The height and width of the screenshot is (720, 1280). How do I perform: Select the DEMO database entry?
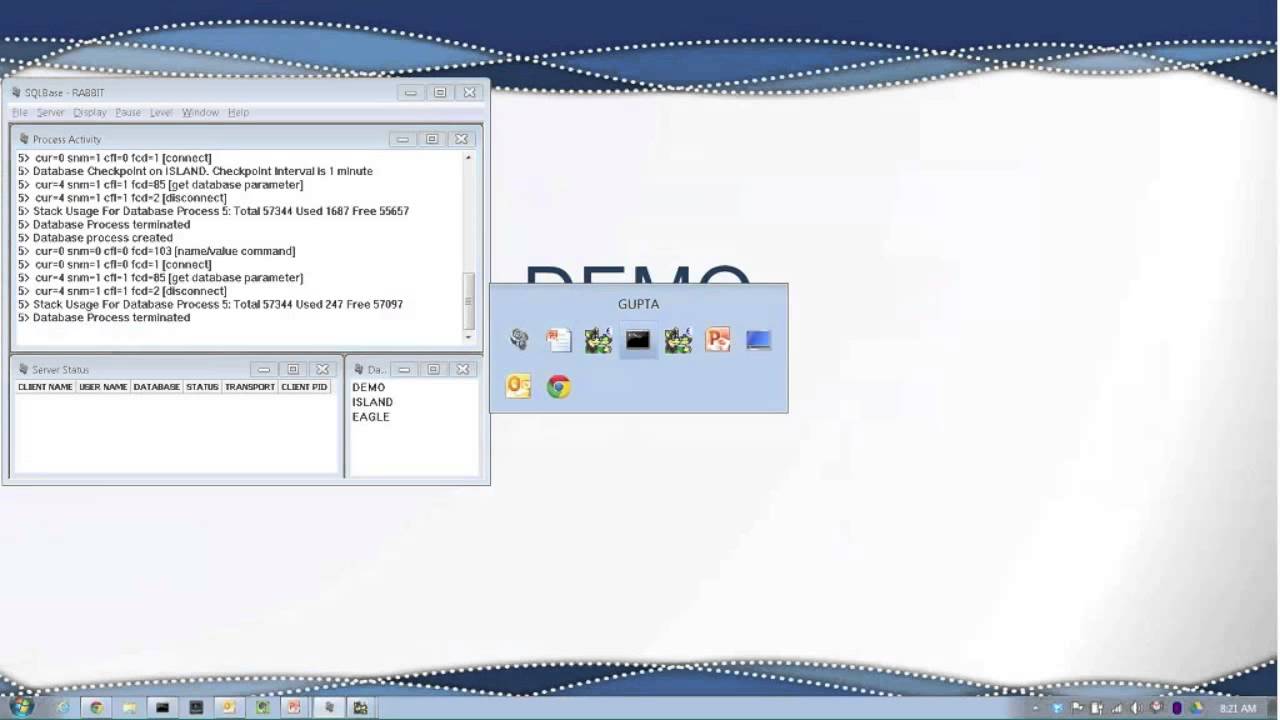(368, 387)
